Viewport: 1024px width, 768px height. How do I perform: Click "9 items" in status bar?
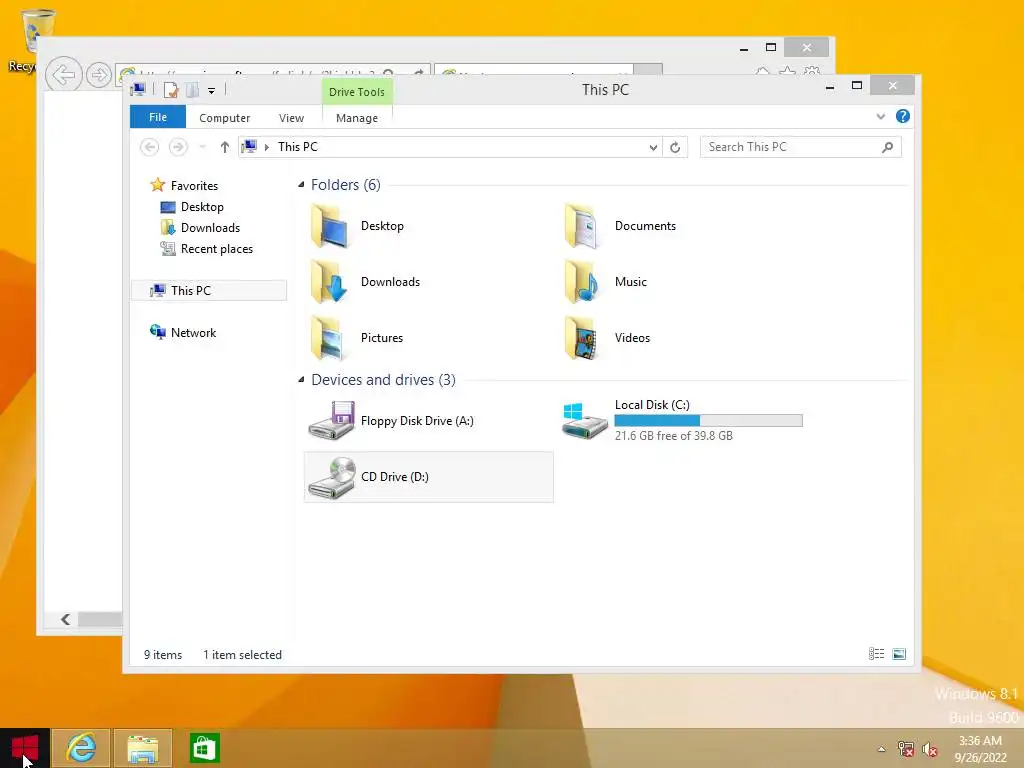click(163, 654)
